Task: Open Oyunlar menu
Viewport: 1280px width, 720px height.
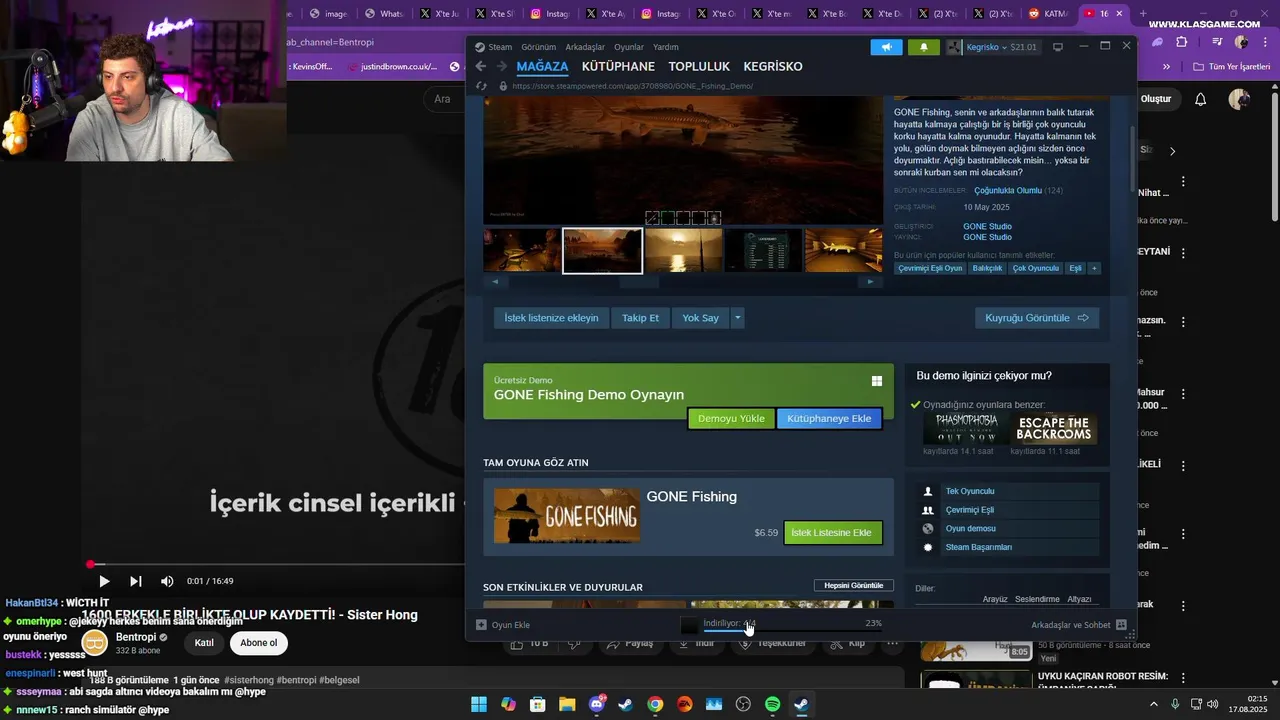Action: click(x=629, y=47)
